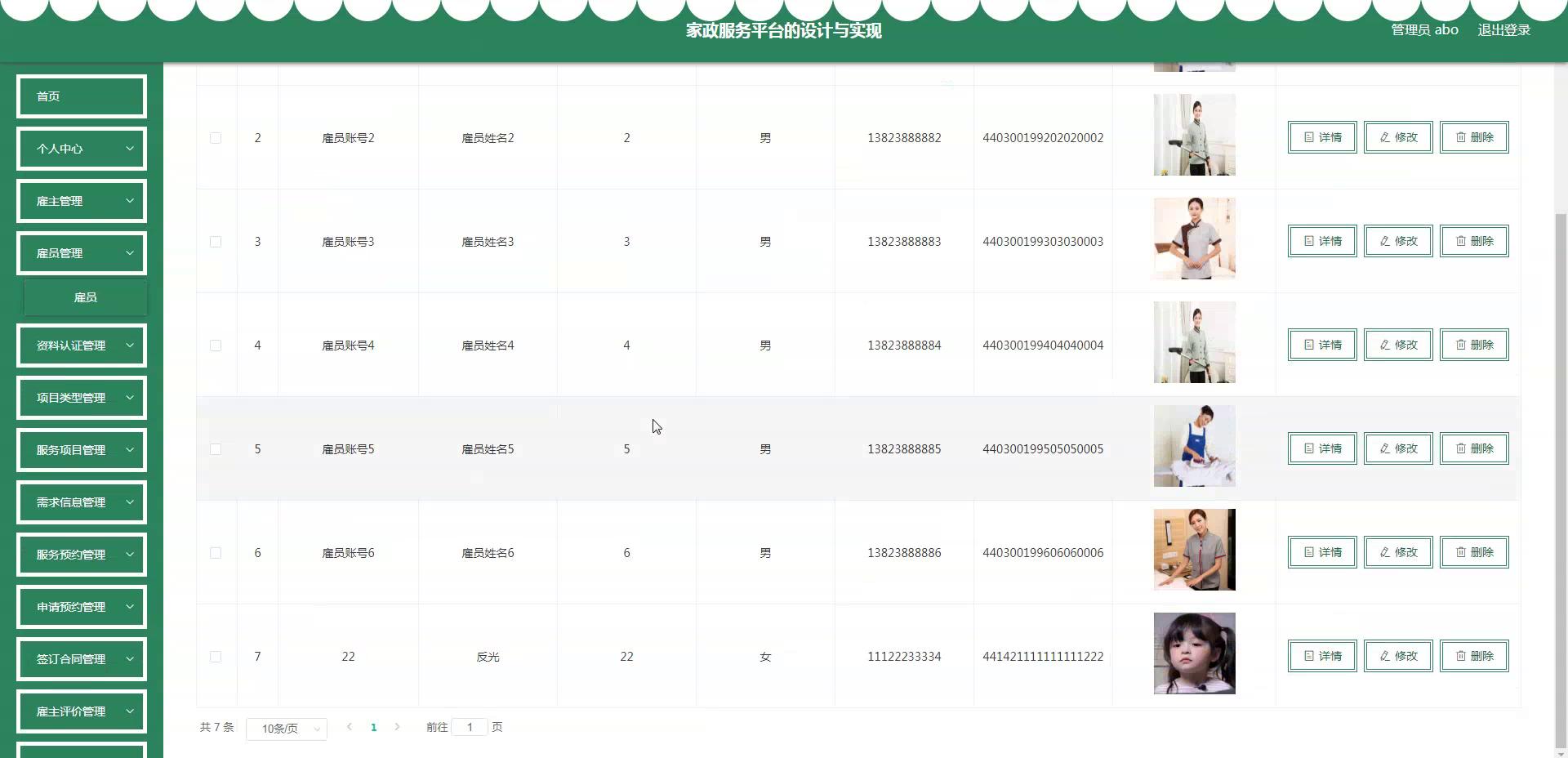This screenshot has height=758, width=1568.
Task: Check the row 7 反光 checkbox
Action: click(216, 657)
